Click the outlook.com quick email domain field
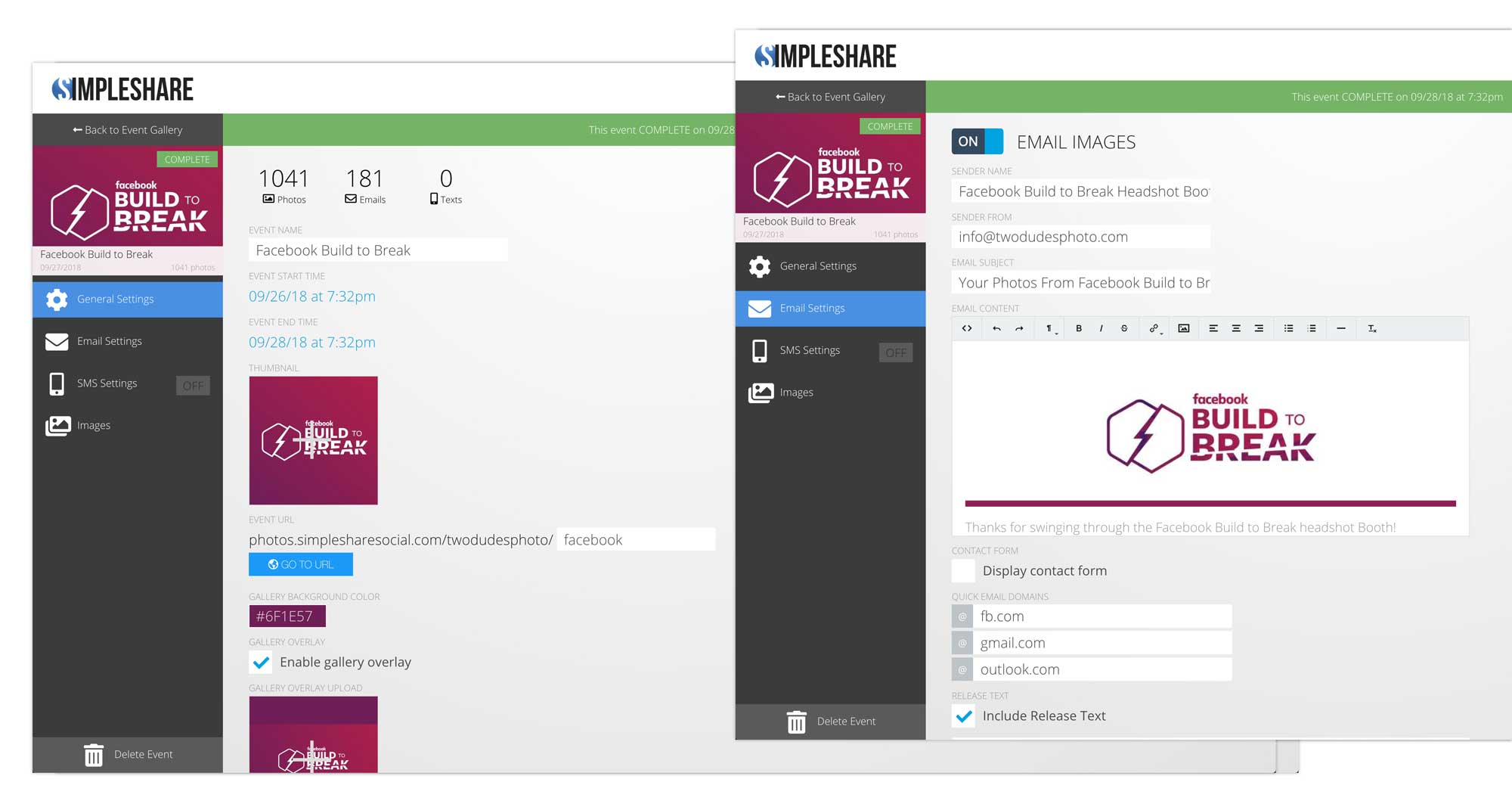 1102,669
